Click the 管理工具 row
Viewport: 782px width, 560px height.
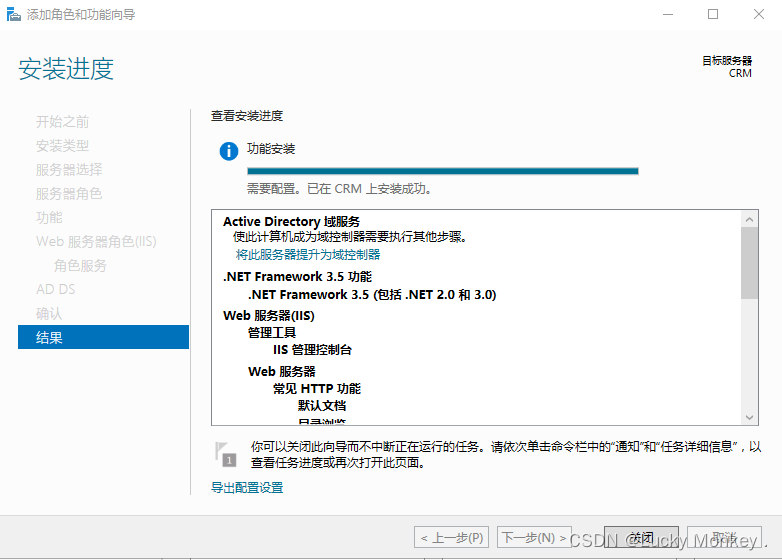click(x=272, y=333)
